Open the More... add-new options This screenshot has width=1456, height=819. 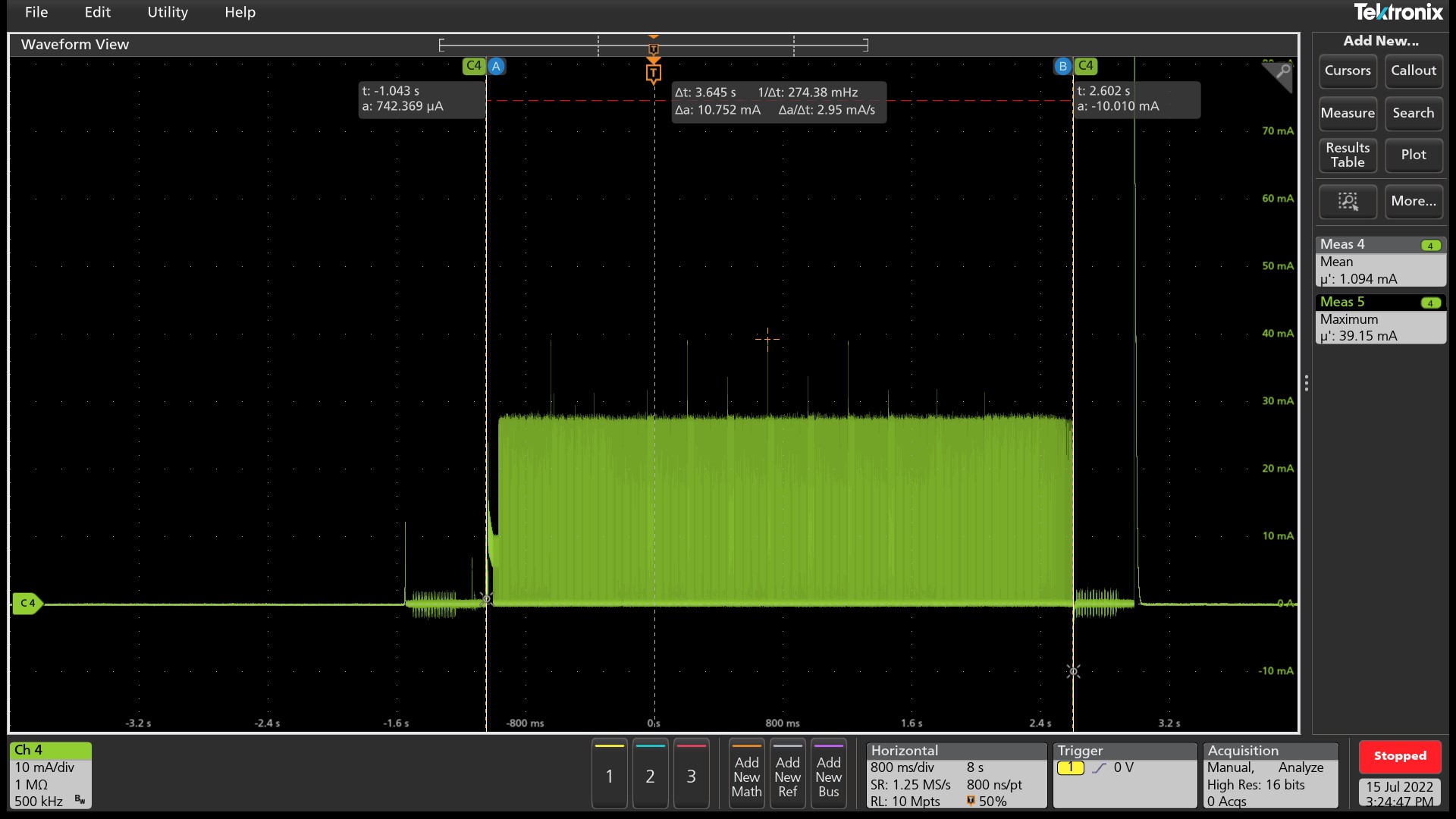1413,201
